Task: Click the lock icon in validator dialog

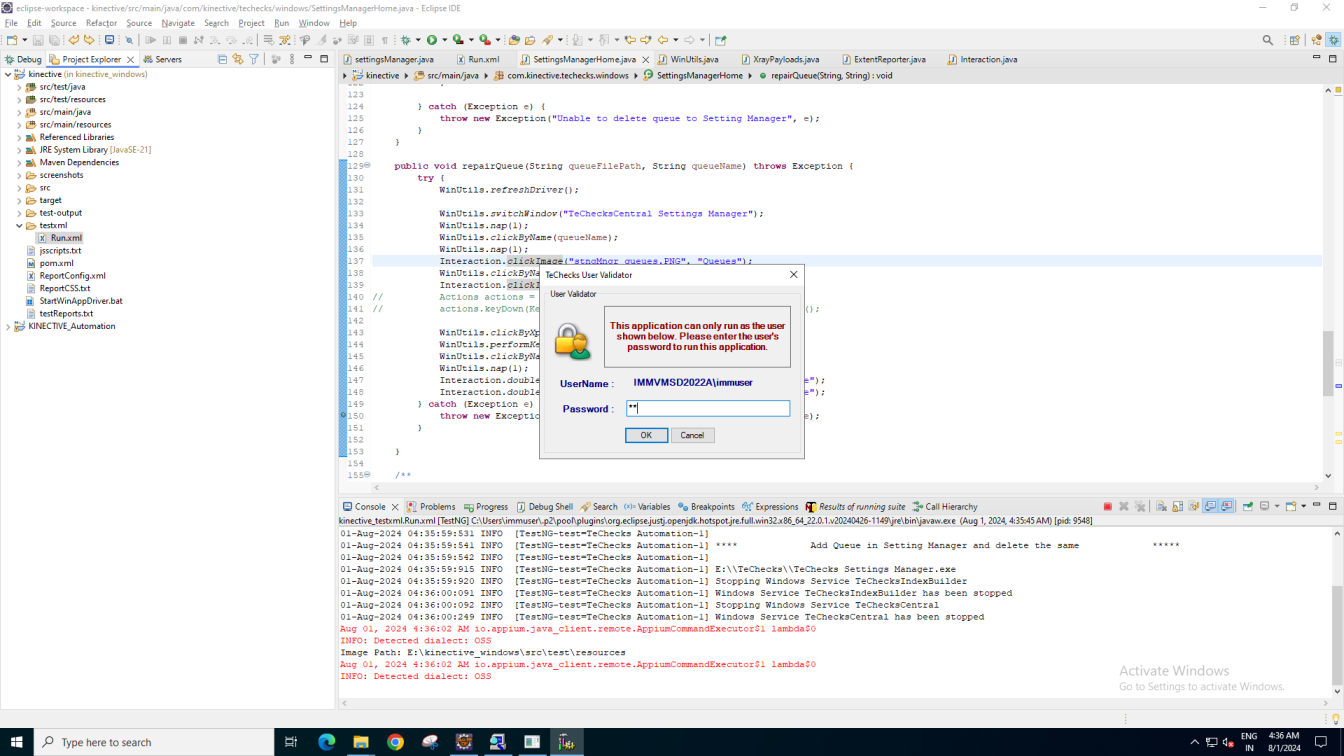Action: pos(573,342)
